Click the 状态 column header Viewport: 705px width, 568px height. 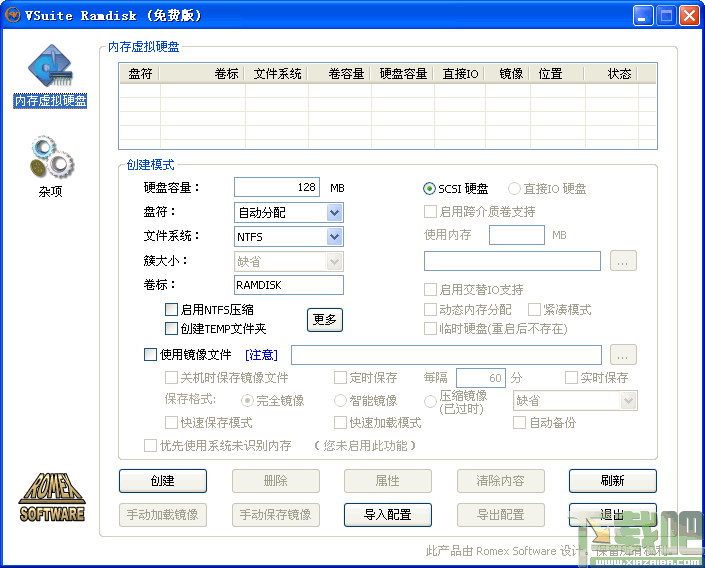tap(611, 73)
